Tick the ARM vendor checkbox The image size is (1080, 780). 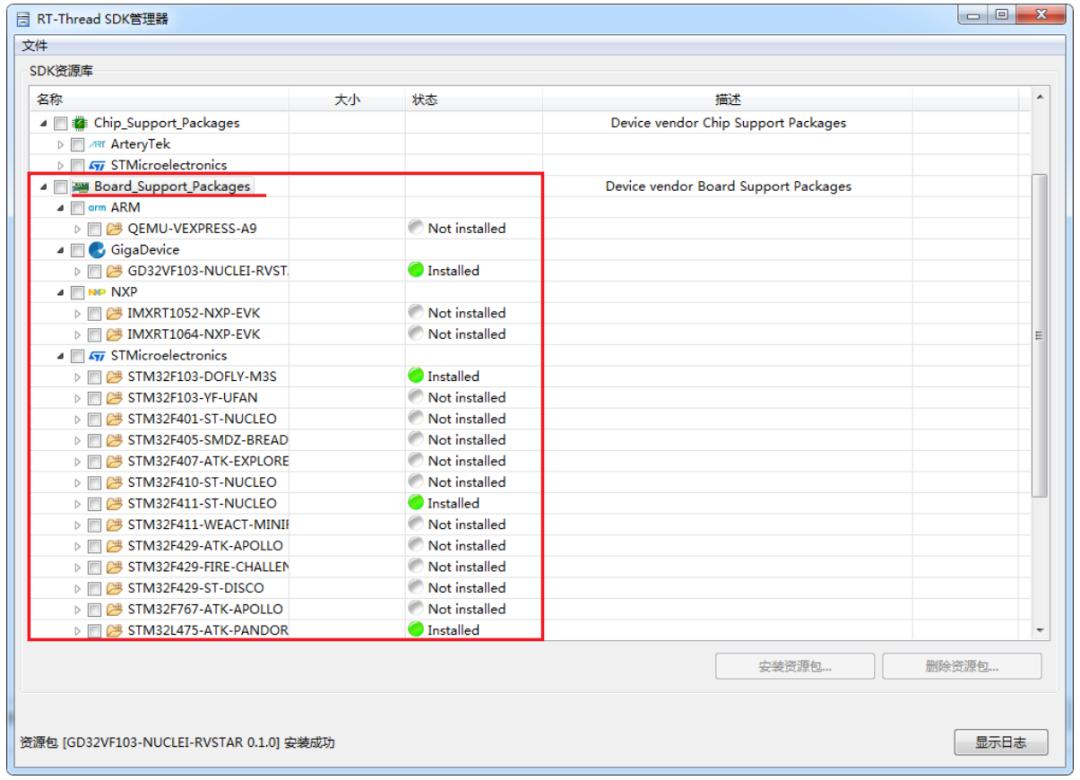[x=77, y=208]
